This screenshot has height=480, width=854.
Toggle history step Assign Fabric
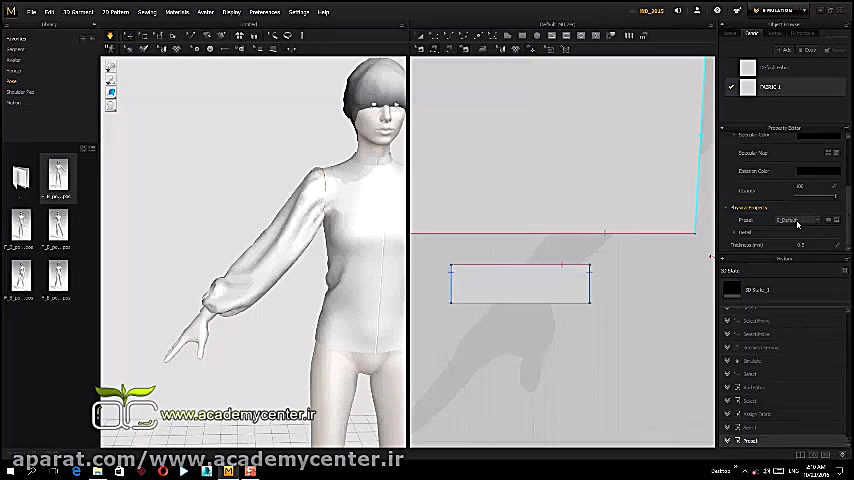tap(728, 414)
